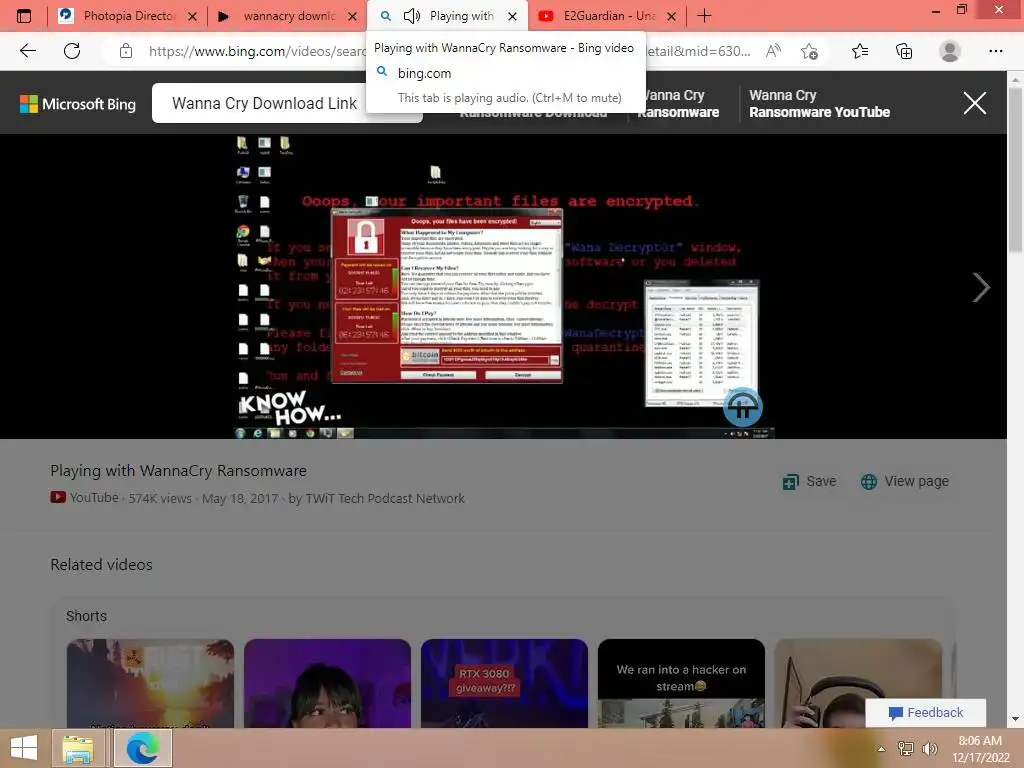Close the wannacry download tab

[x=353, y=16]
